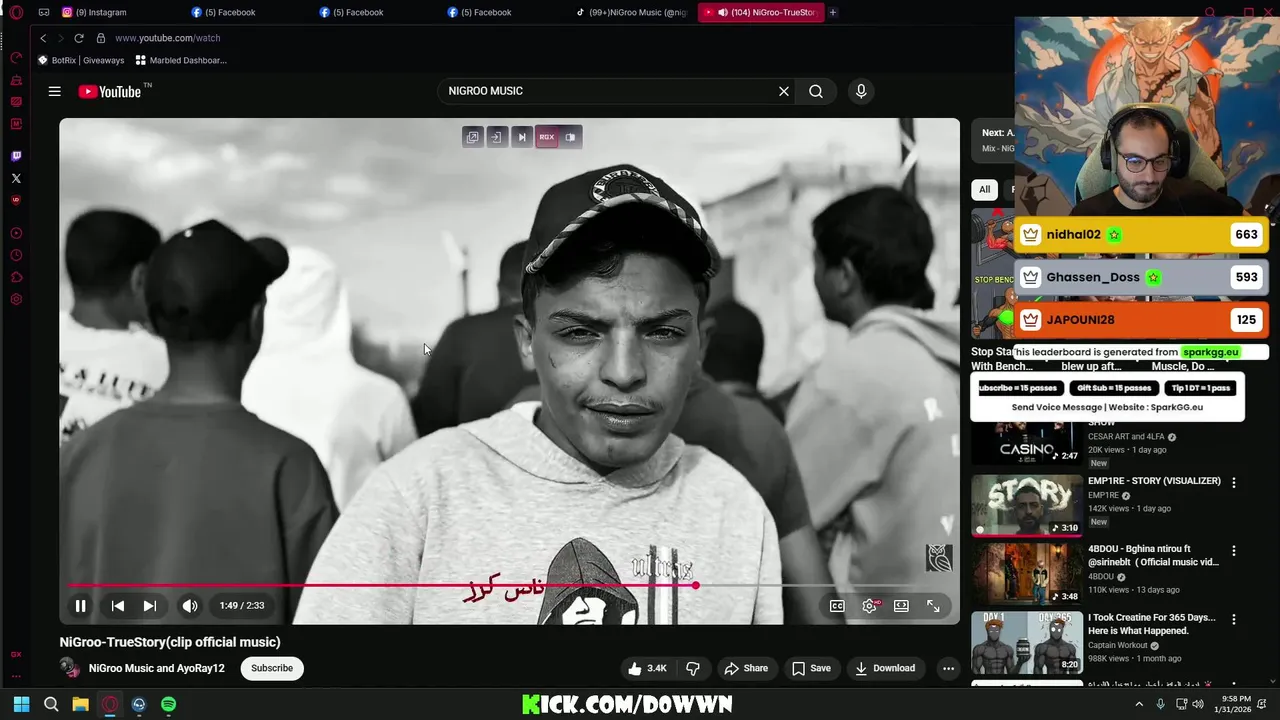Start voice search with the microphone button
The image size is (1280, 720).
pos(861,91)
